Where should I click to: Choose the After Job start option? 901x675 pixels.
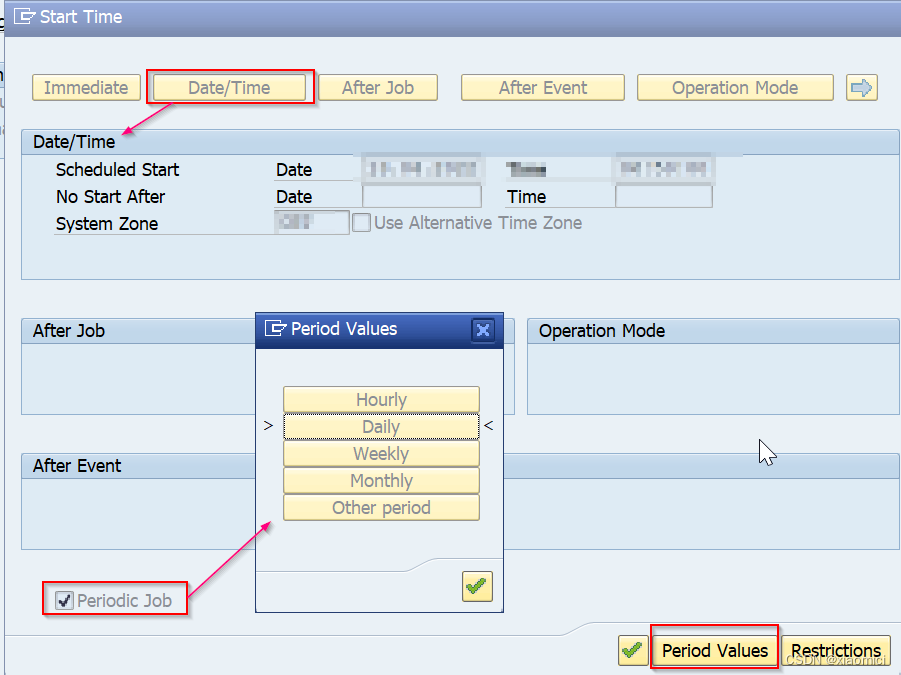pyautogui.click(x=378, y=88)
